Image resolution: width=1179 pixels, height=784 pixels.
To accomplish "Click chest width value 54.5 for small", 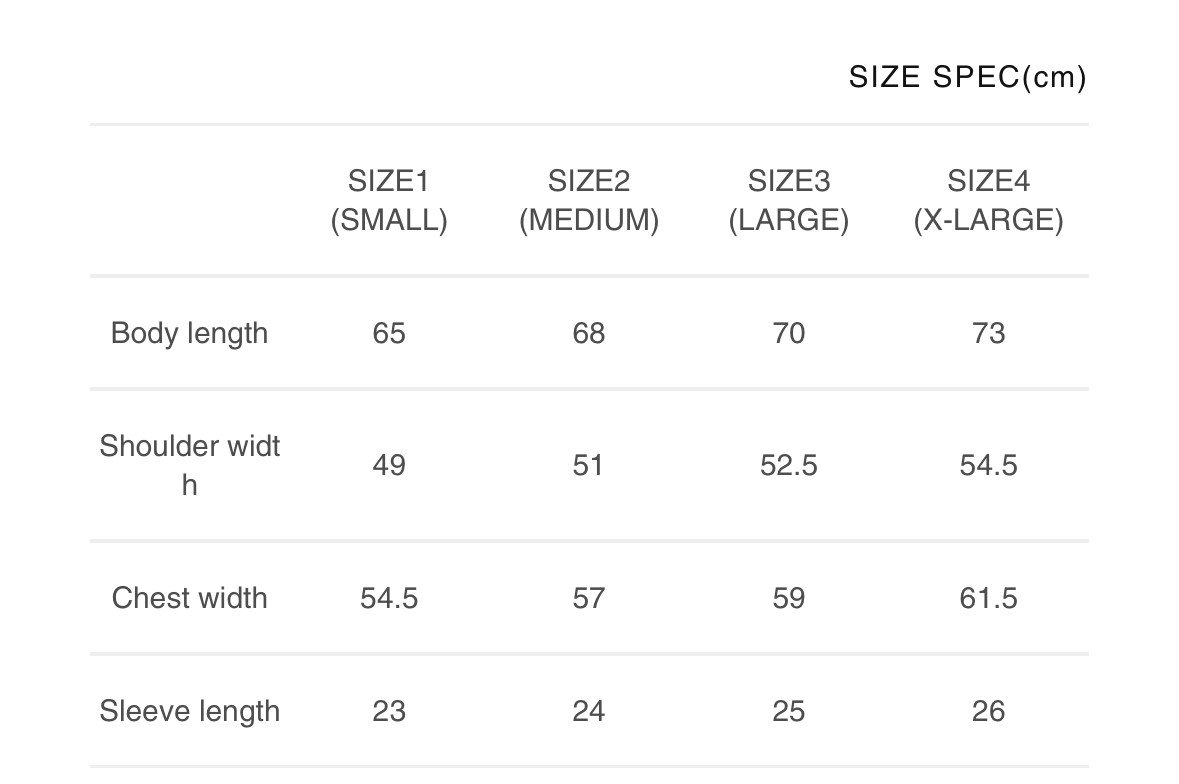I will pyautogui.click(x=389, y=598).
